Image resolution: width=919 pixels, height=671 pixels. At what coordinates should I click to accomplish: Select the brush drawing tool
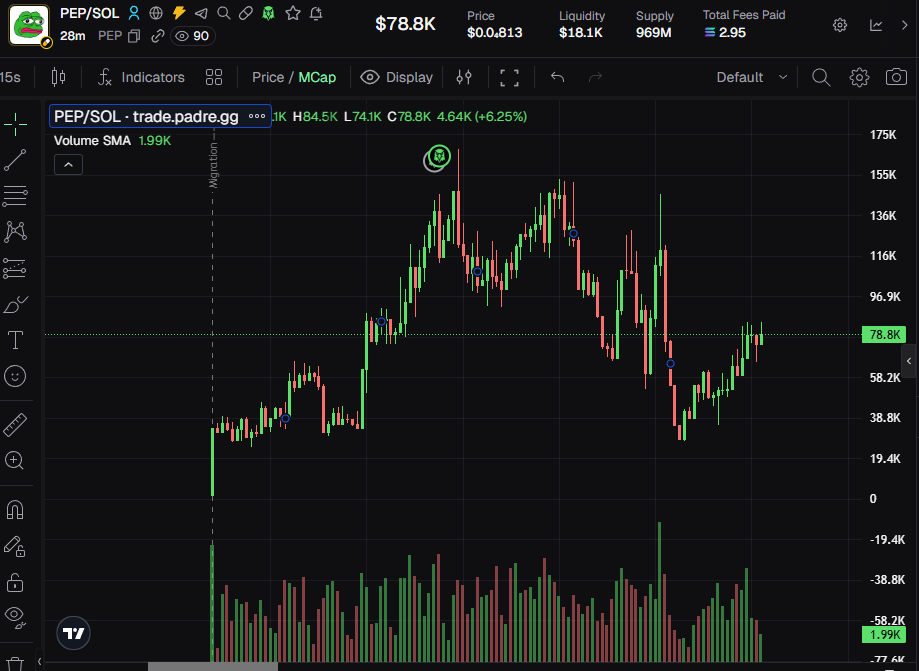click(15, 305)
